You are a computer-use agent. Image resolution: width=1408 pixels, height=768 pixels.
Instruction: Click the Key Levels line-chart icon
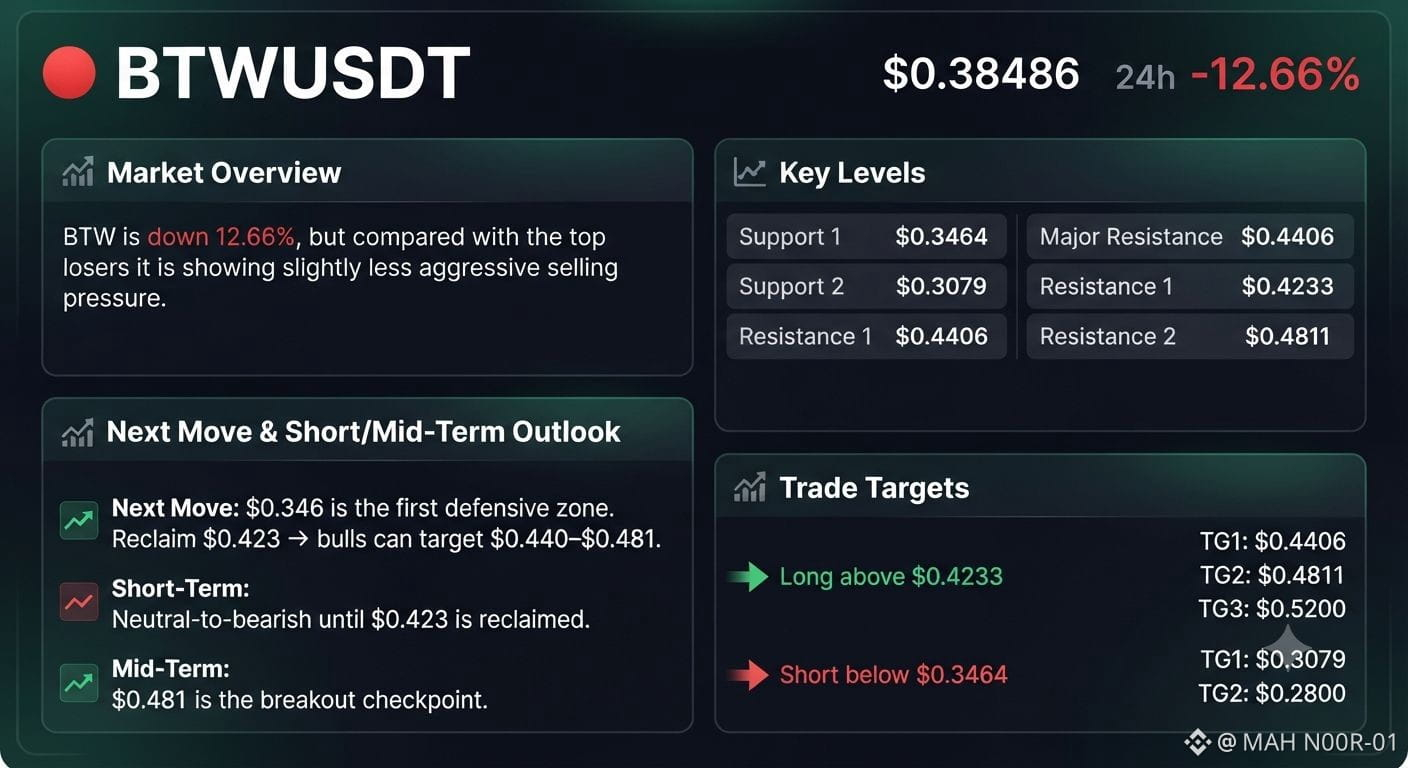[x=750, y=172]
